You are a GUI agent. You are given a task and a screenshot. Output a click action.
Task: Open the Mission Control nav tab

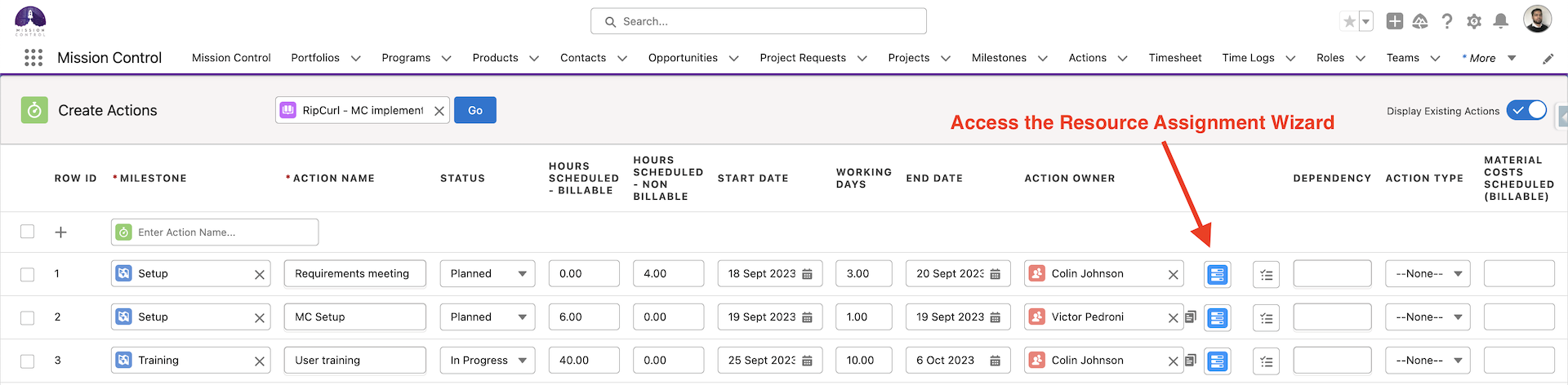tap(231, 58)
